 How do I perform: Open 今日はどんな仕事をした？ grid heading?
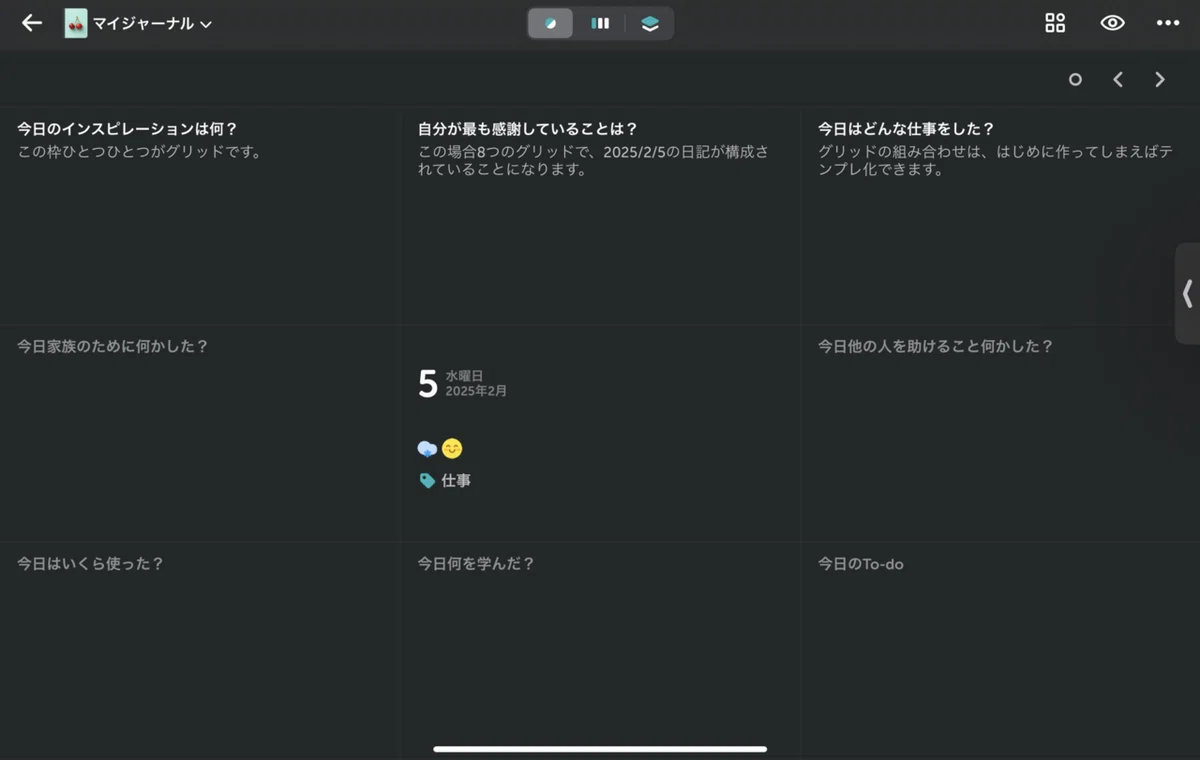click(x=906, y=129)
